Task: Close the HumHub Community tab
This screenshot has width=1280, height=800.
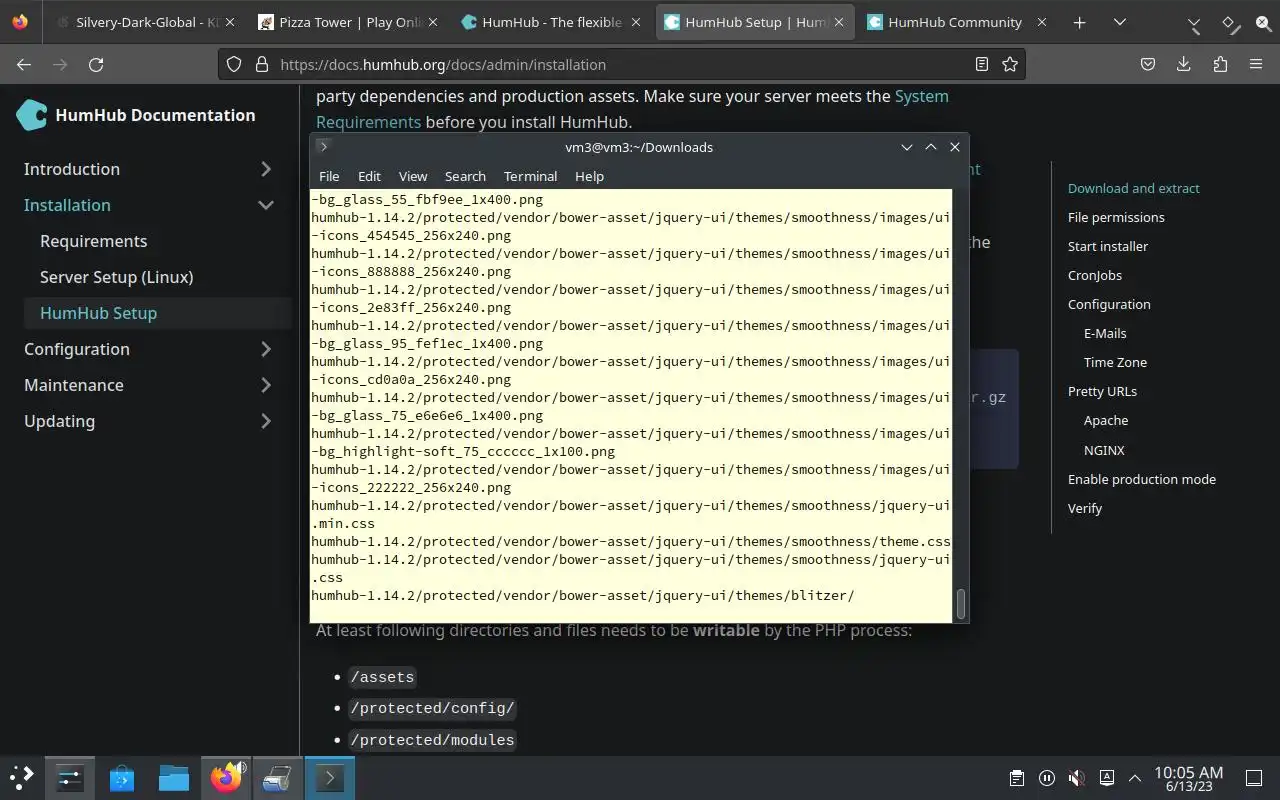Action: [1042, 22]
